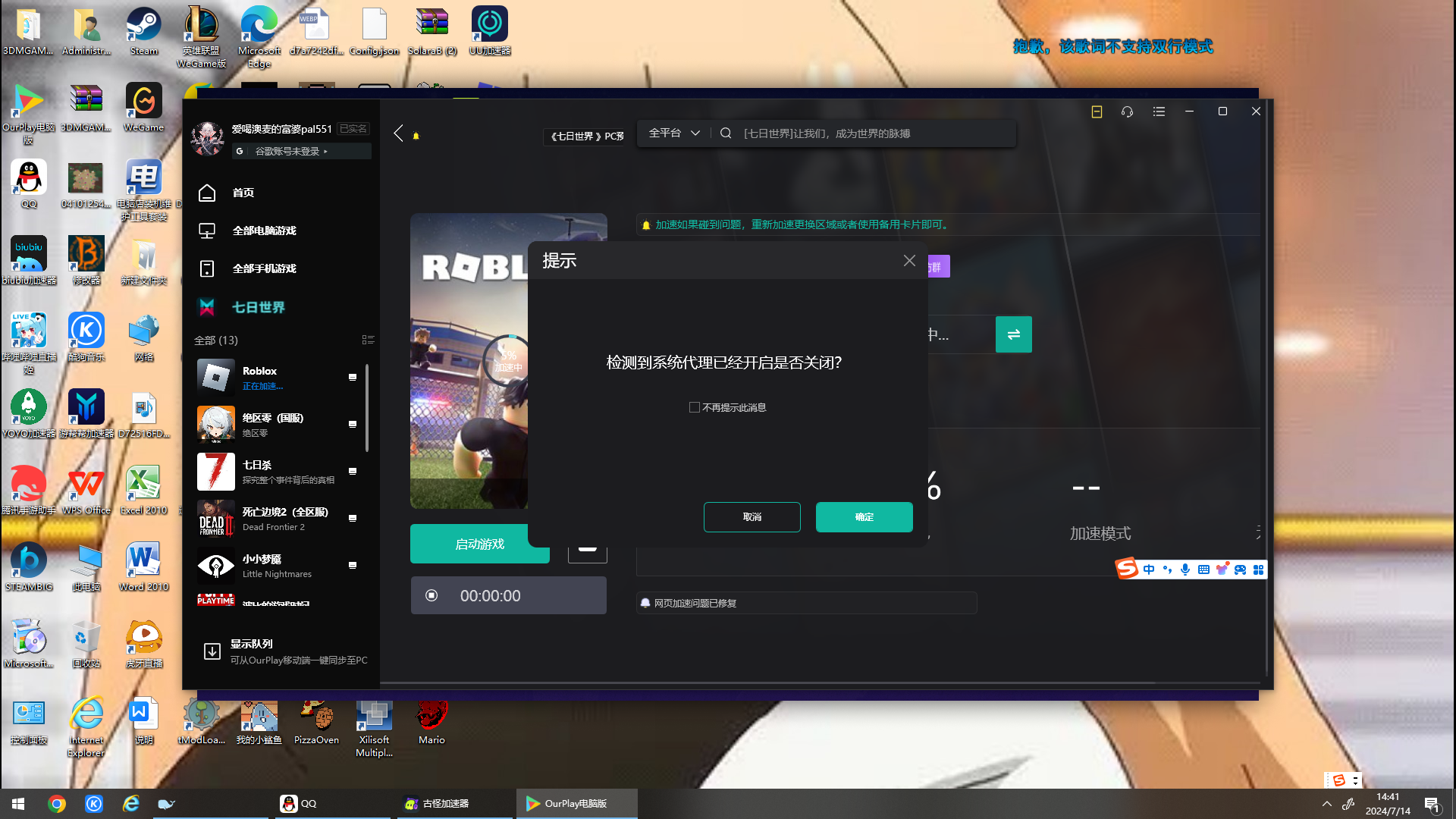Click the Roblox cover progress circle
This screenshot has height=819, width=1456.
pyautogui.click(x=508, y=359)
